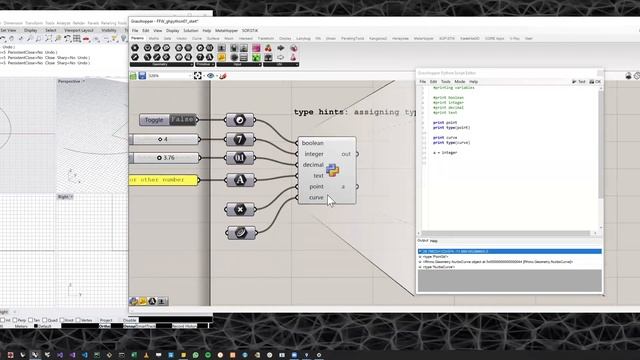The width and height of the screenshot is (640, 360).
Task: Select the Boolean parameter icon in Primitive panel
Action: pyautogui.click(x=200, y=48)
